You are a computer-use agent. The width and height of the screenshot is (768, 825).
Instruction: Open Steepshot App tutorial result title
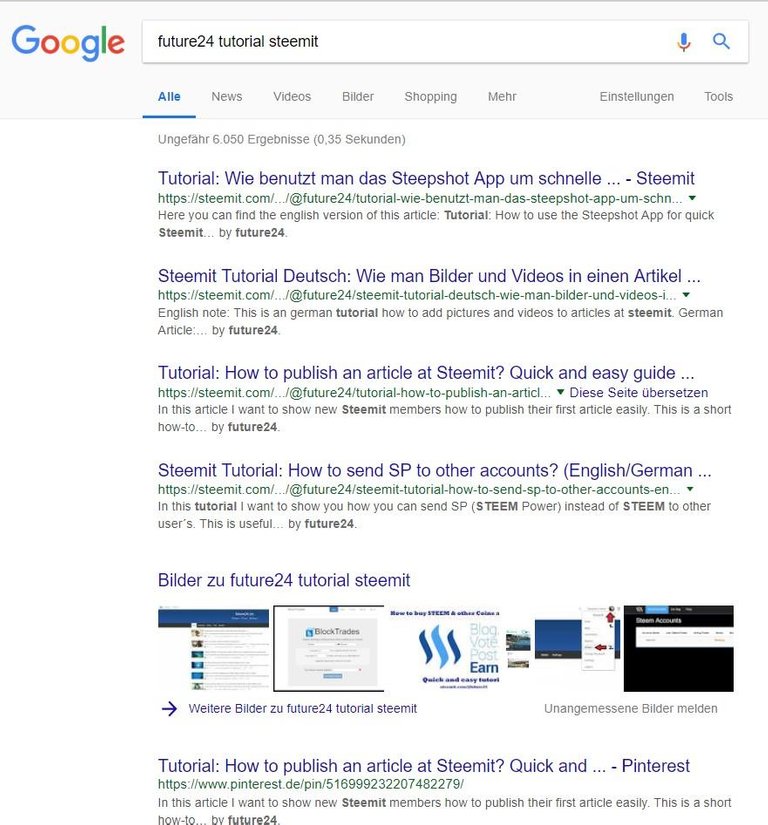[426, 178]
